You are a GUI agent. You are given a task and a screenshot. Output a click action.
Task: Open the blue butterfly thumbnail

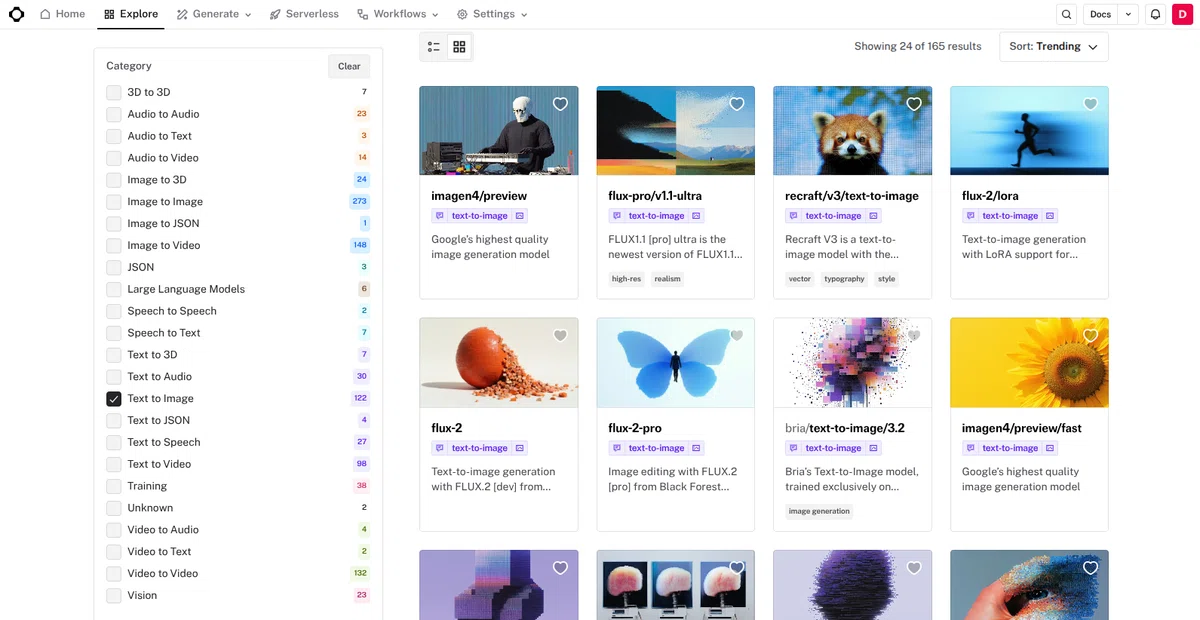[676, 363]
